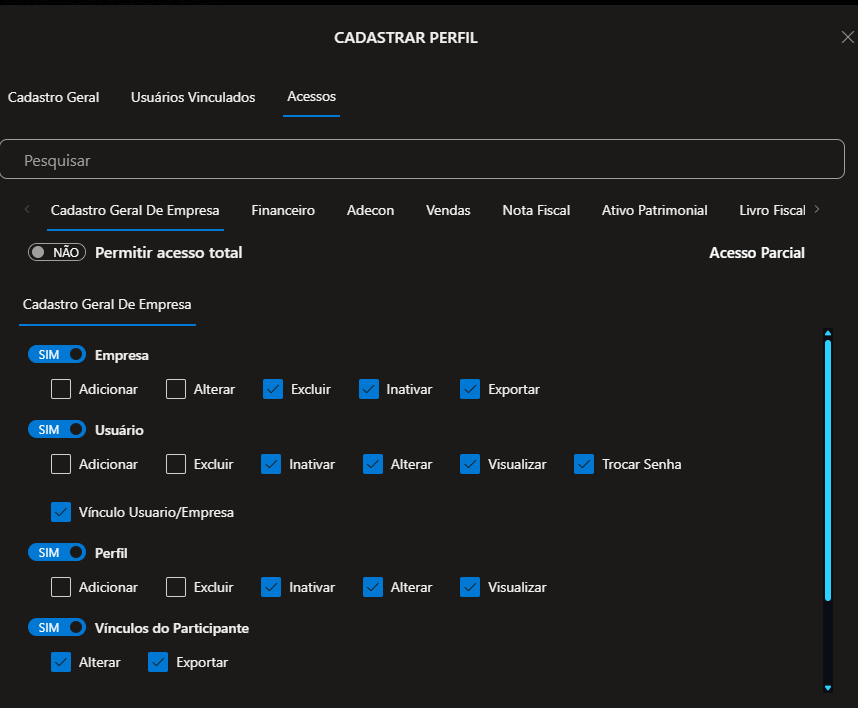858x708 pixels.
Task: Click scrollbar up arrow in permissions list
Action: click(828, 333)
